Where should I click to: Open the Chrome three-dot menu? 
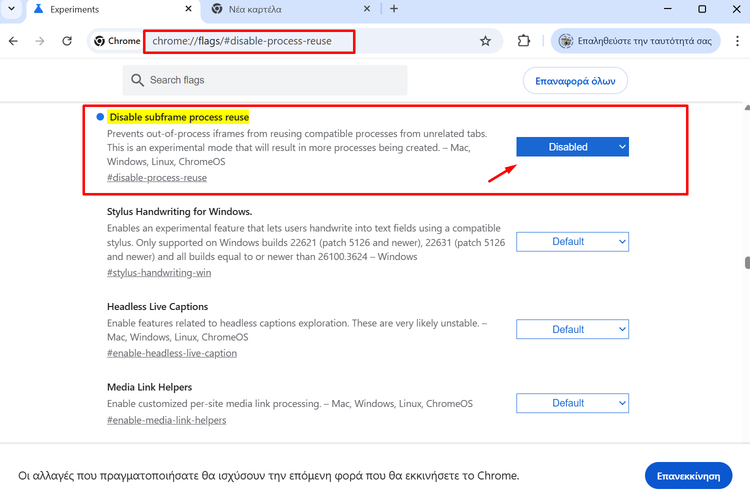coord(735,41)
